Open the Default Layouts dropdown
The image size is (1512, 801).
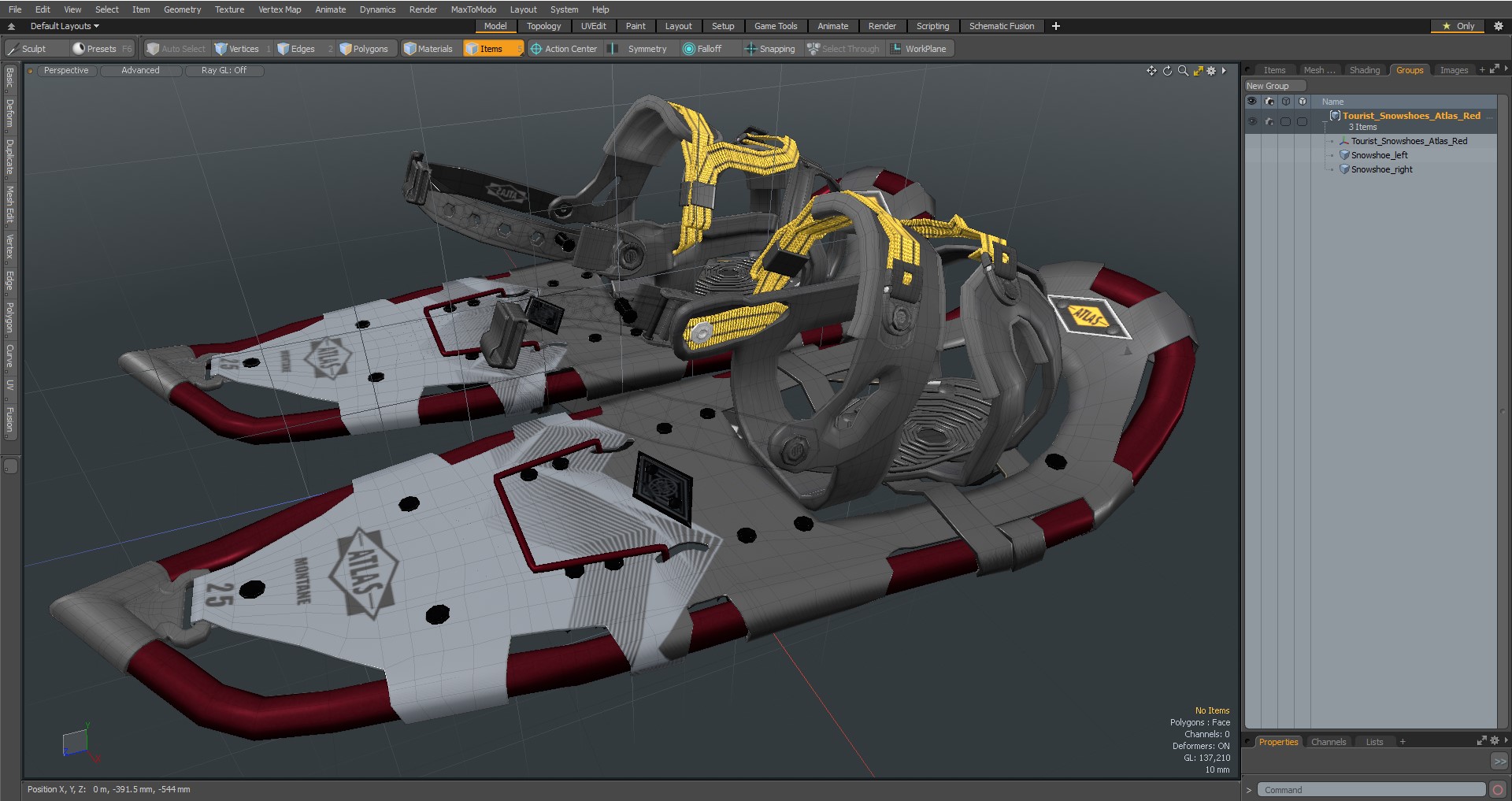(65, 26)
